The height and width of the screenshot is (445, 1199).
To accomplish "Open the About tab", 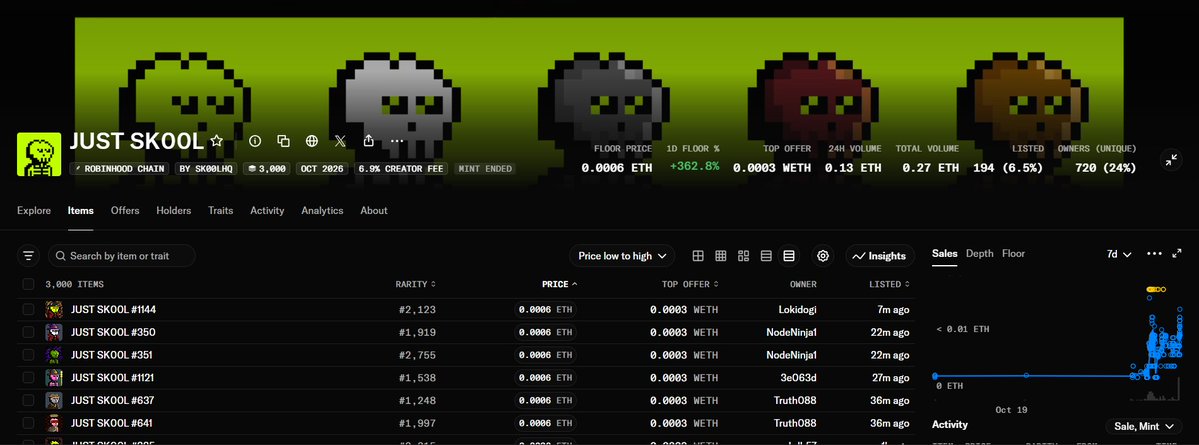I will (x=374, y=210).
